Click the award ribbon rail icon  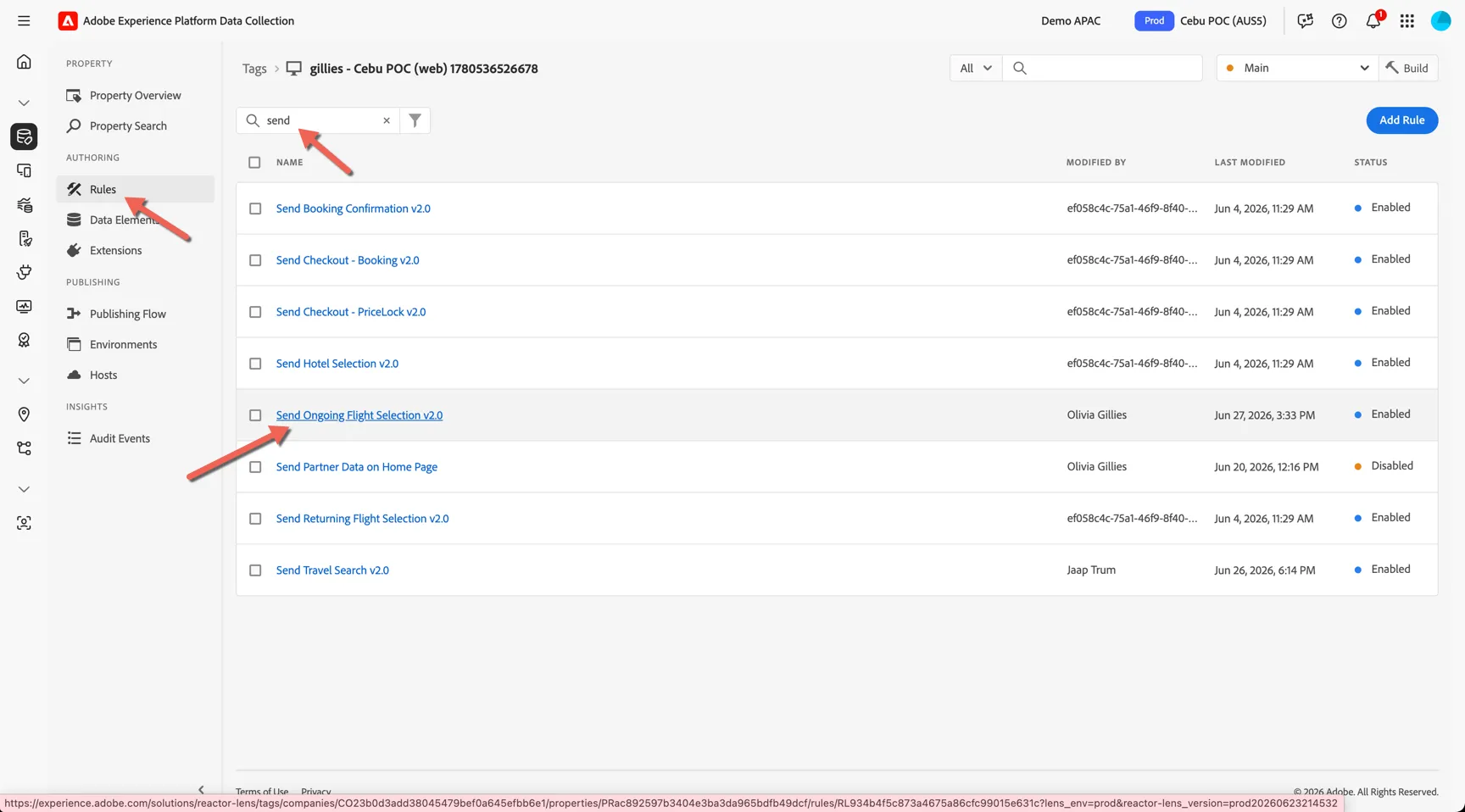[24, 340]
